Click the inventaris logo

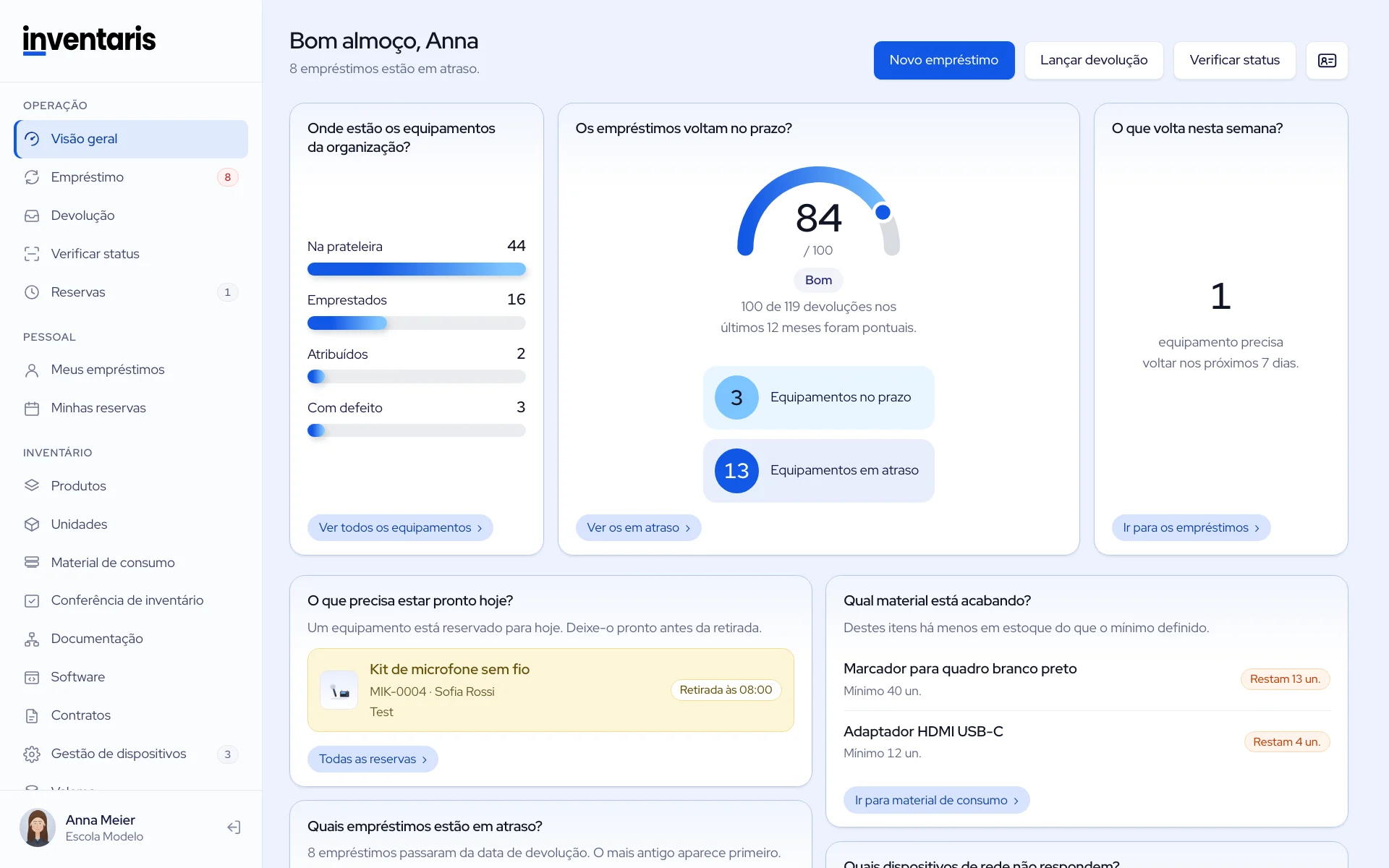[89, 40]
